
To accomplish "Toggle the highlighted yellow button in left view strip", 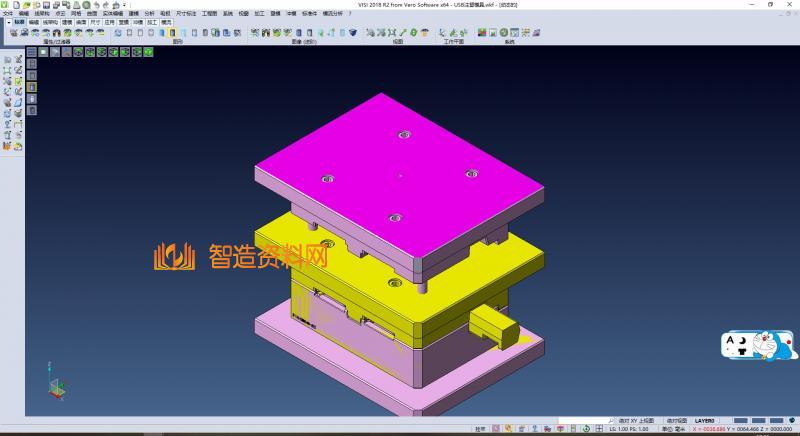I will pyautogui.click(x=31, y=87).
